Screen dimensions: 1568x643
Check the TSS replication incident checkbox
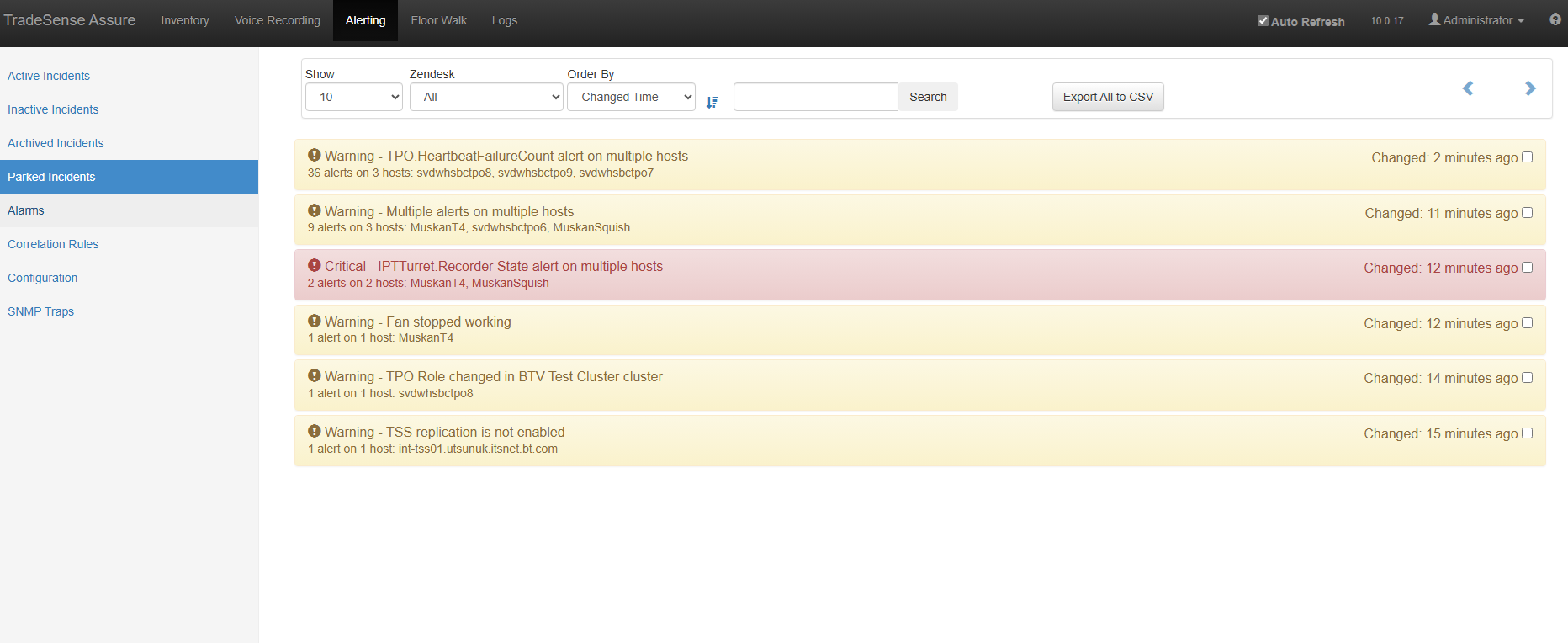pos(1528,433)
